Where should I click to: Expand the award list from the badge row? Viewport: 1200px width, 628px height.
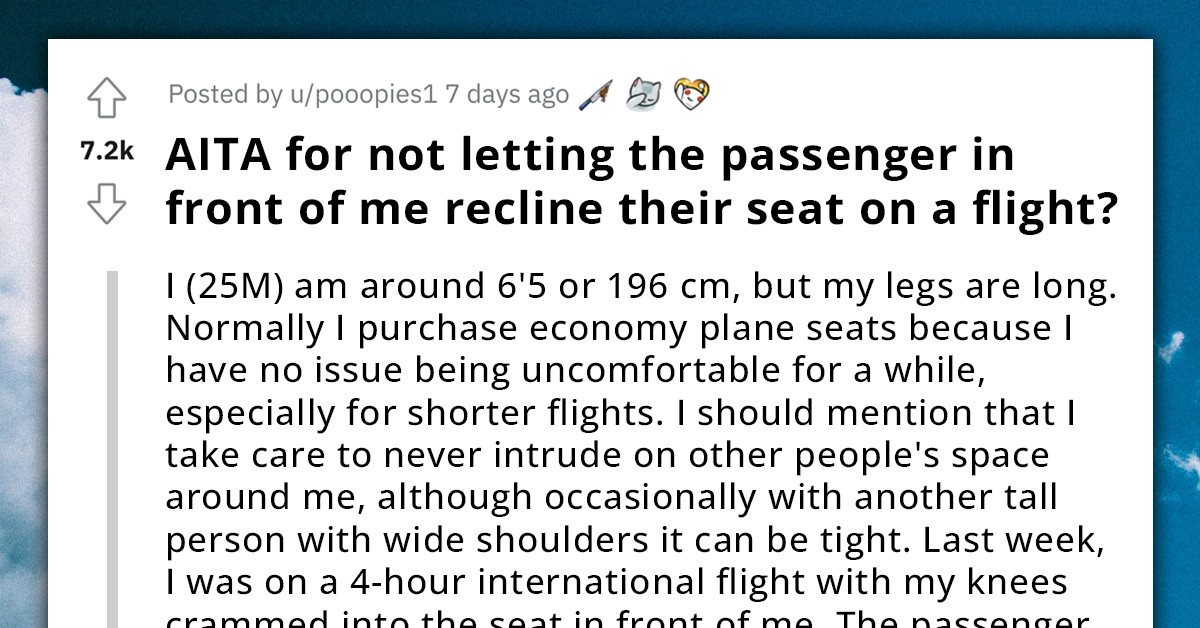[x=645, y=91]
